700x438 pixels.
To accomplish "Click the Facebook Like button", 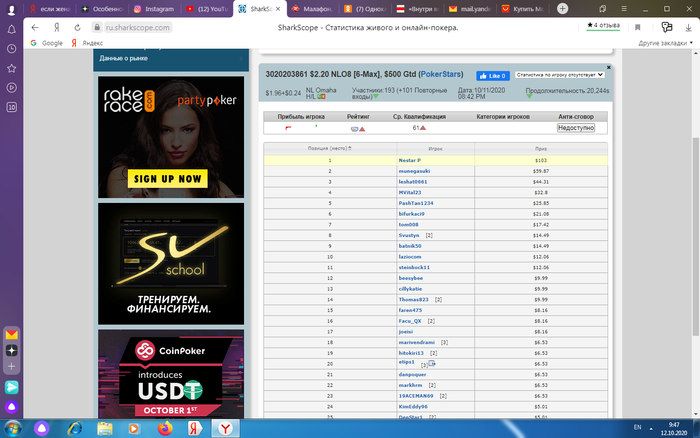I will [493, 76].
